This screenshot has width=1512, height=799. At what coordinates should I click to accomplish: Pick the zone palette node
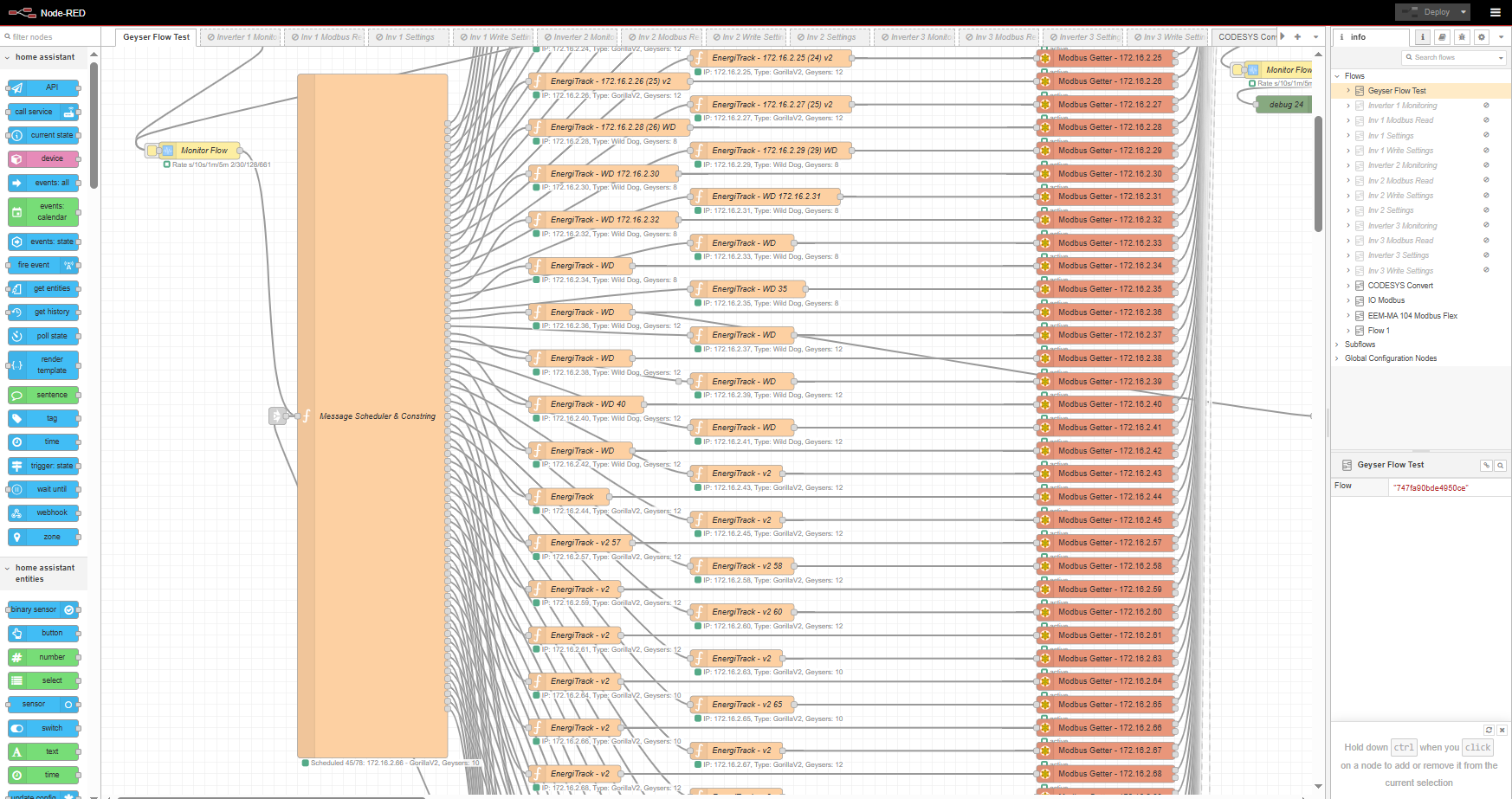pos(43,537)
